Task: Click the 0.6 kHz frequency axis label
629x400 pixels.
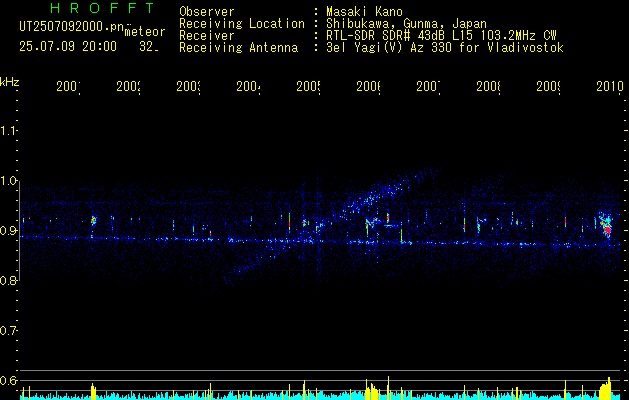Action: pos(8,380)
